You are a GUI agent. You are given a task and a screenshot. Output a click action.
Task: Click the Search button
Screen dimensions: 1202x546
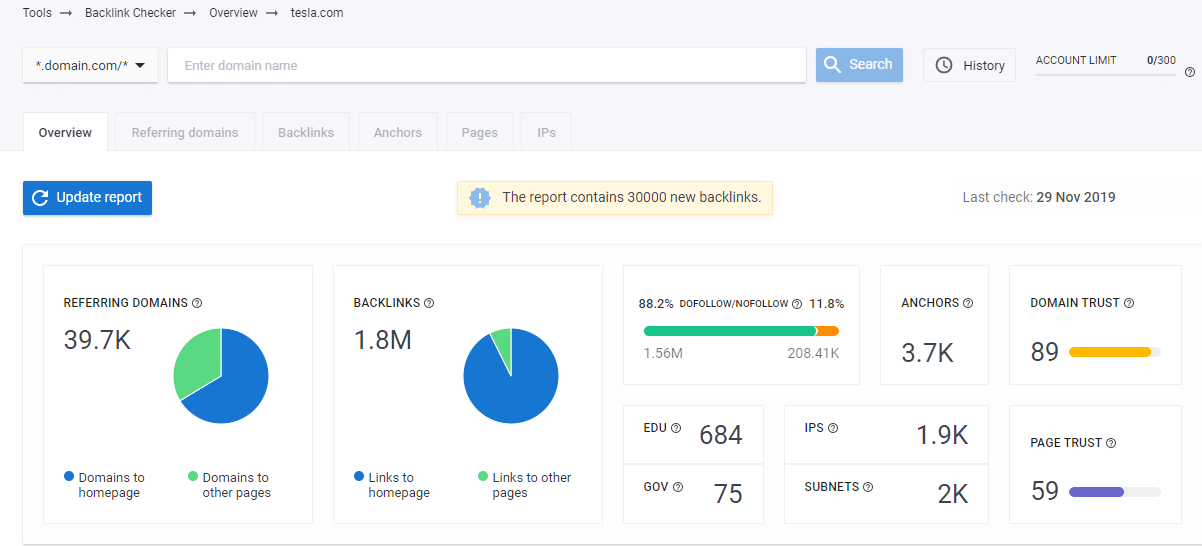tap(859, 65)
